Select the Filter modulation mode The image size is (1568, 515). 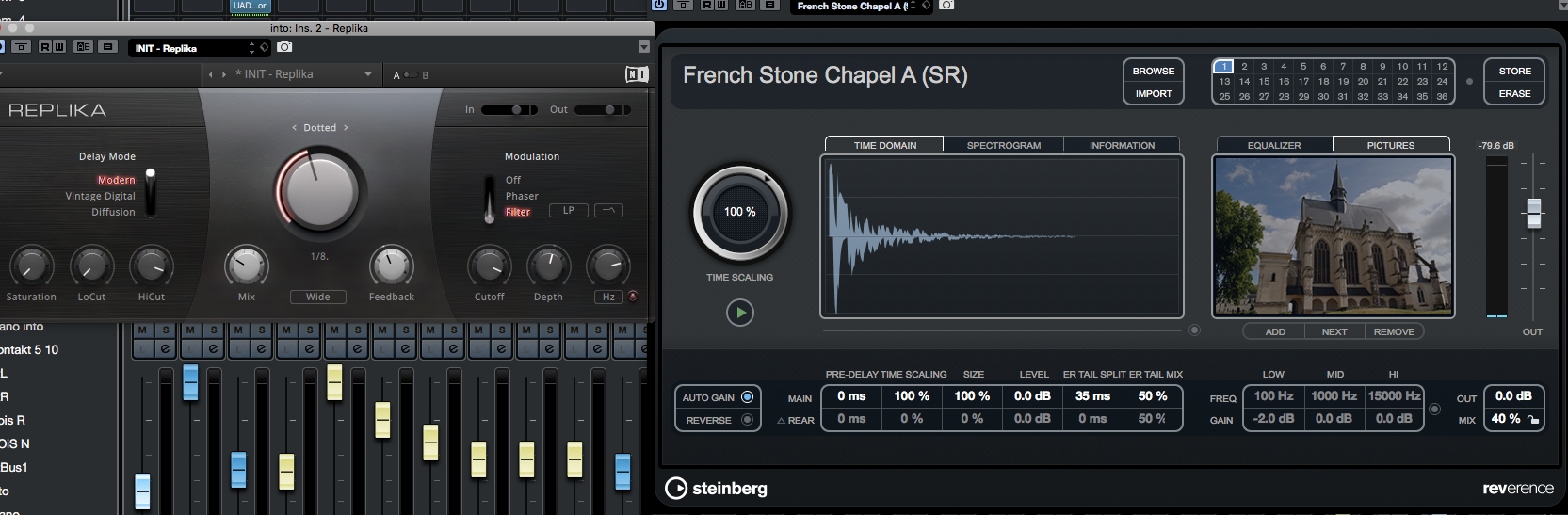518,212
